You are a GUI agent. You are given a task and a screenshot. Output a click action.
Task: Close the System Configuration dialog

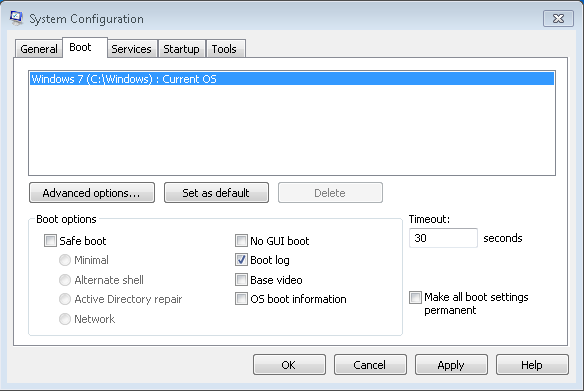click(558, 19)
